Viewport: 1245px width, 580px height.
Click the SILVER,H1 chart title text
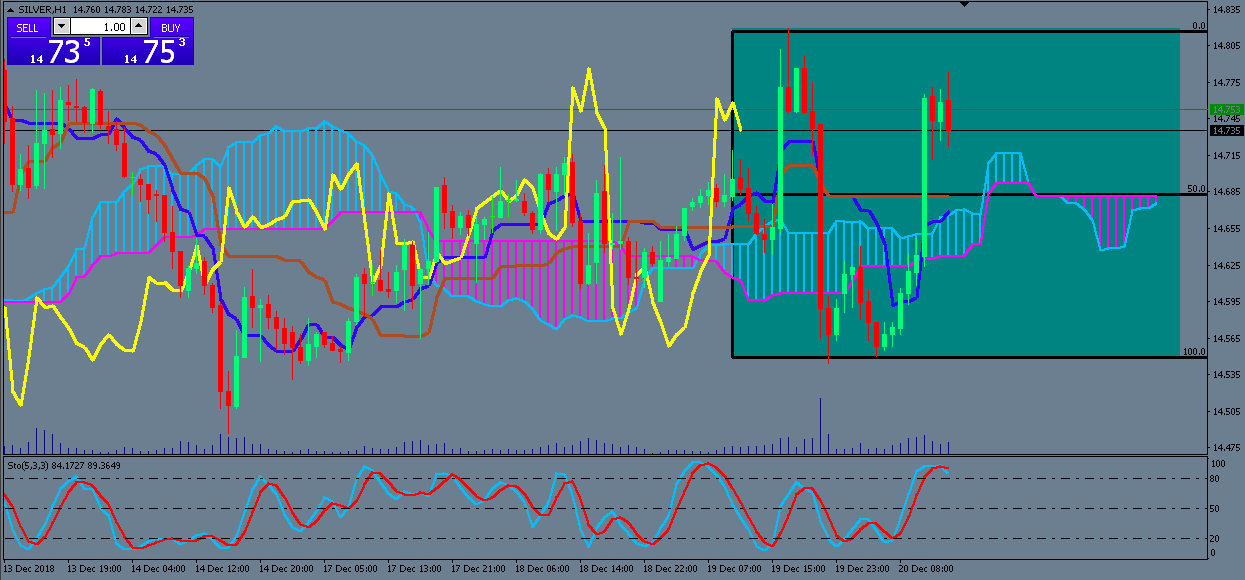coord(42,9)
